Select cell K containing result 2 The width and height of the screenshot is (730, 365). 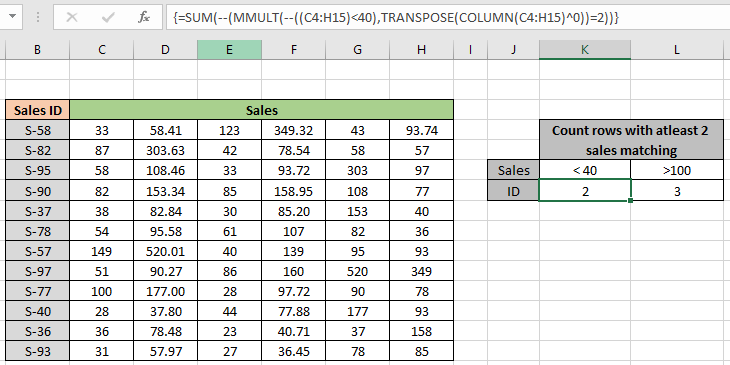[585, 190]
